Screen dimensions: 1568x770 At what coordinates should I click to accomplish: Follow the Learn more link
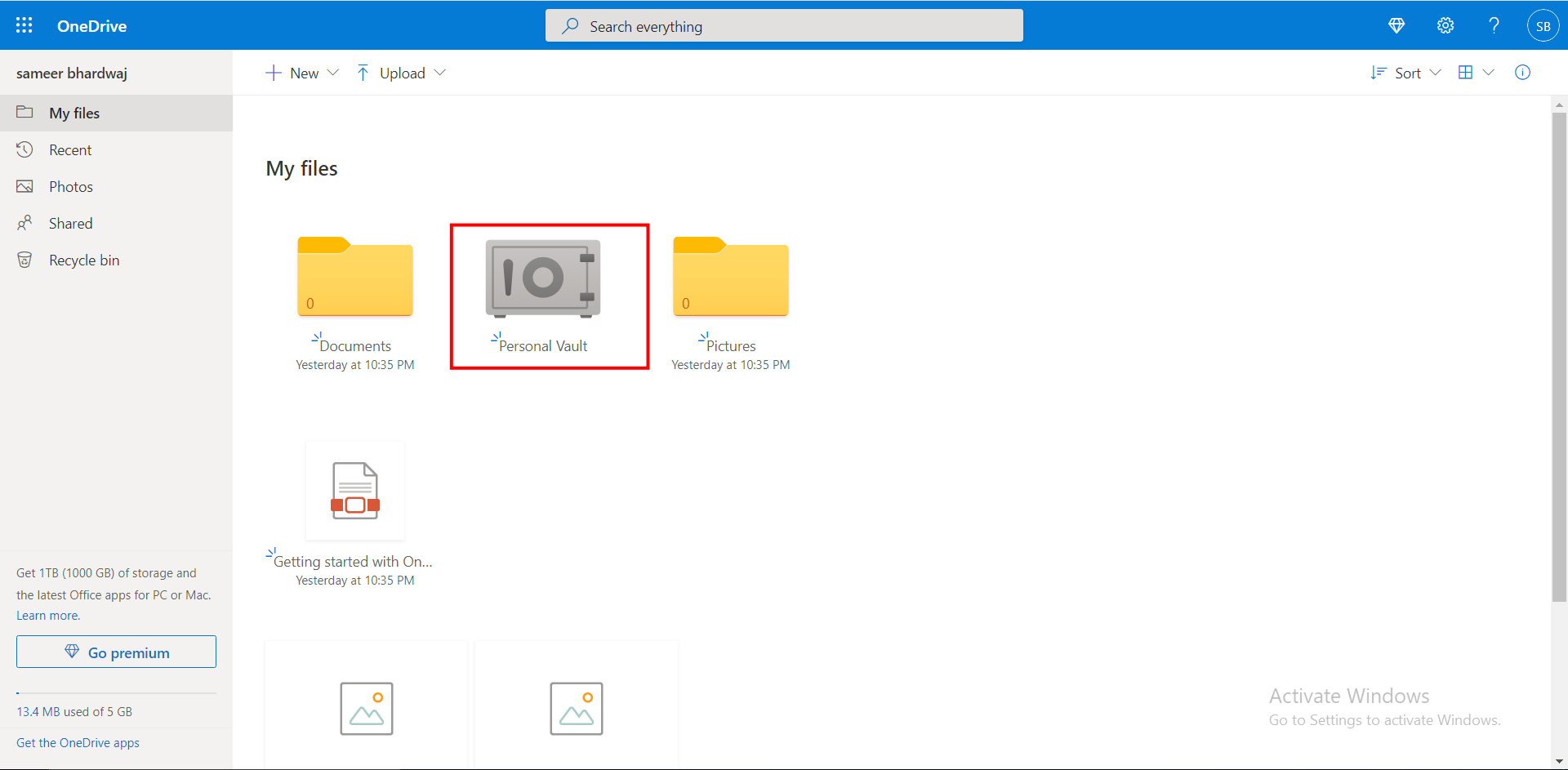(48, 616)
